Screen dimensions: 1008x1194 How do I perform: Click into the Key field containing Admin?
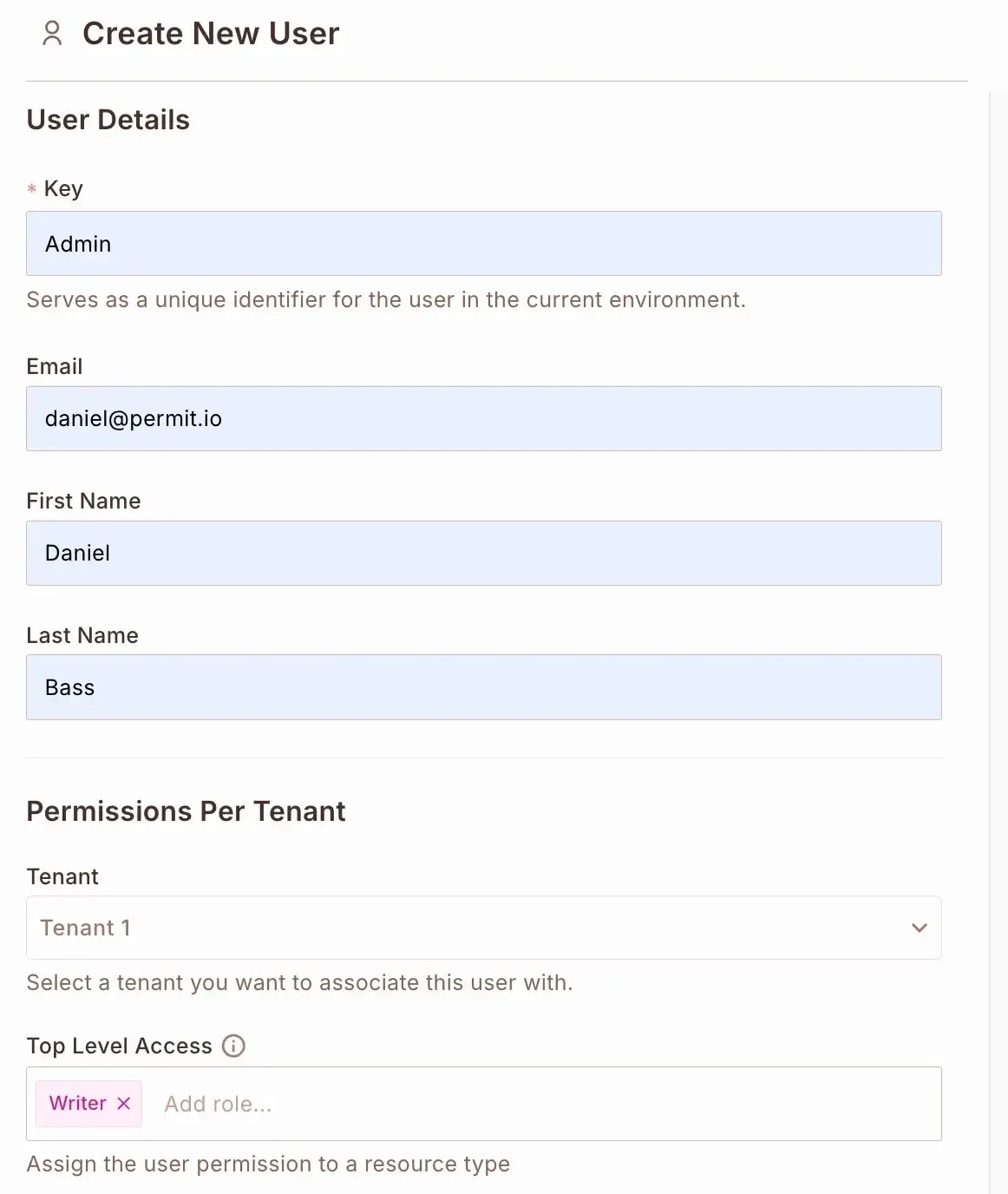pos(483,244)
